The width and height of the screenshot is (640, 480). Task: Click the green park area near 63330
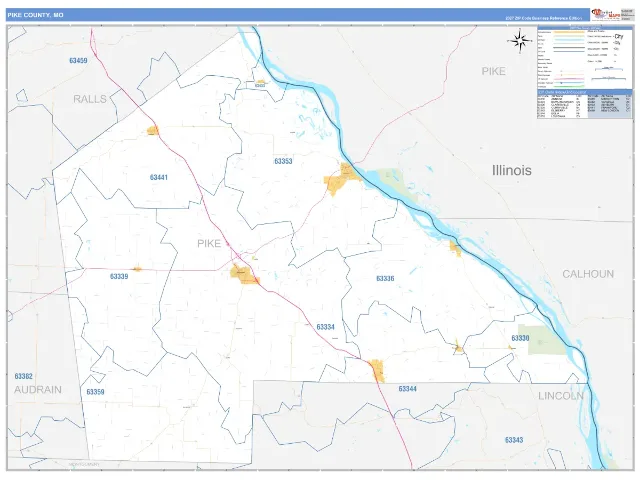pos(543,340)
